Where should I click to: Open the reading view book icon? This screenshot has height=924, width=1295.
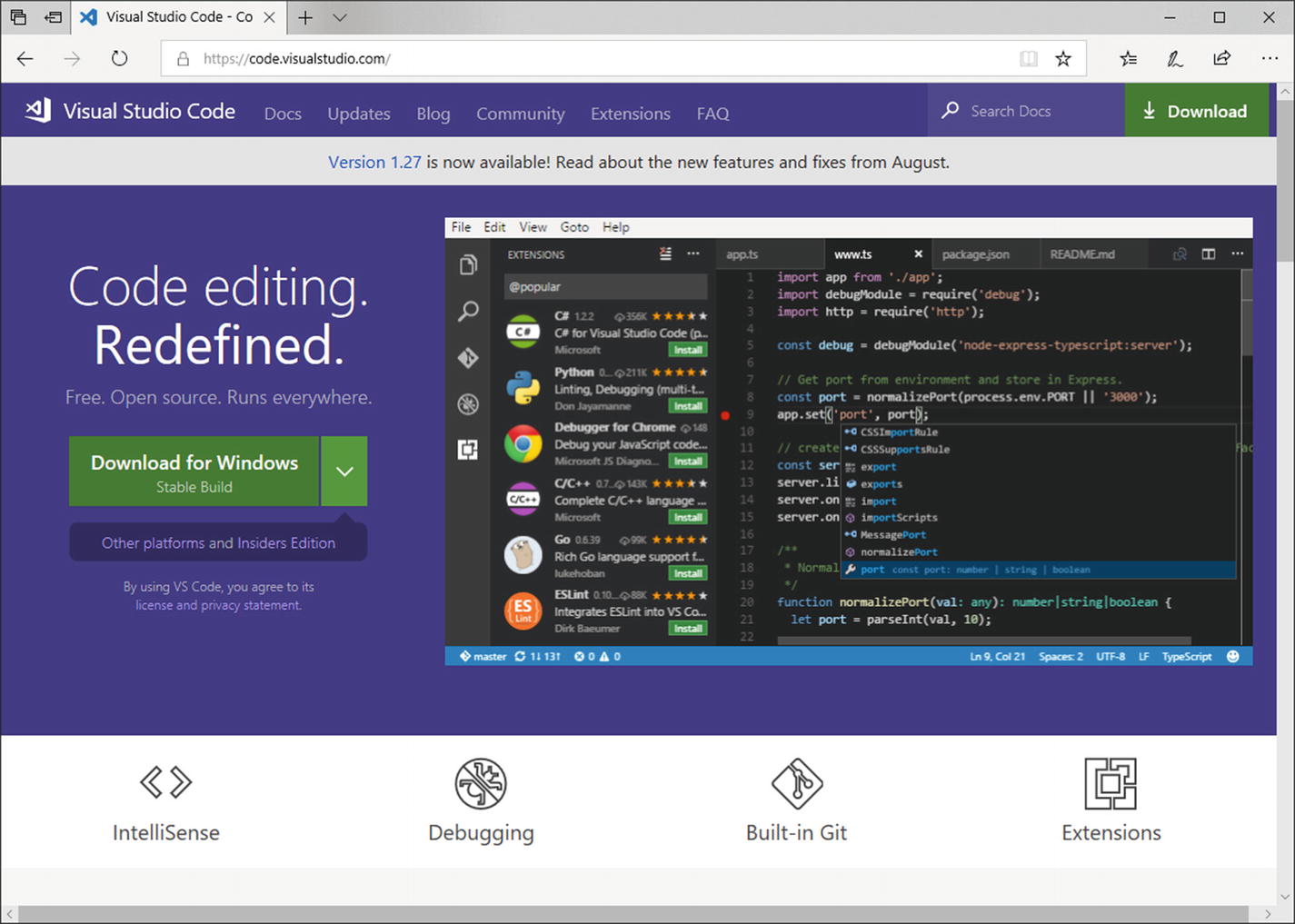coord(1029,59)
